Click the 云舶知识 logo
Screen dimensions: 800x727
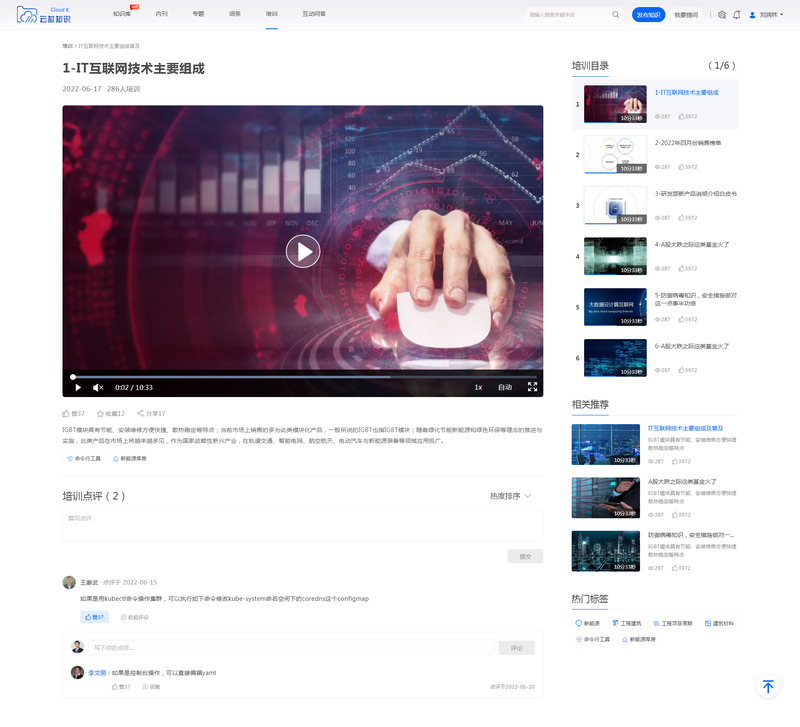click(43, 15)
